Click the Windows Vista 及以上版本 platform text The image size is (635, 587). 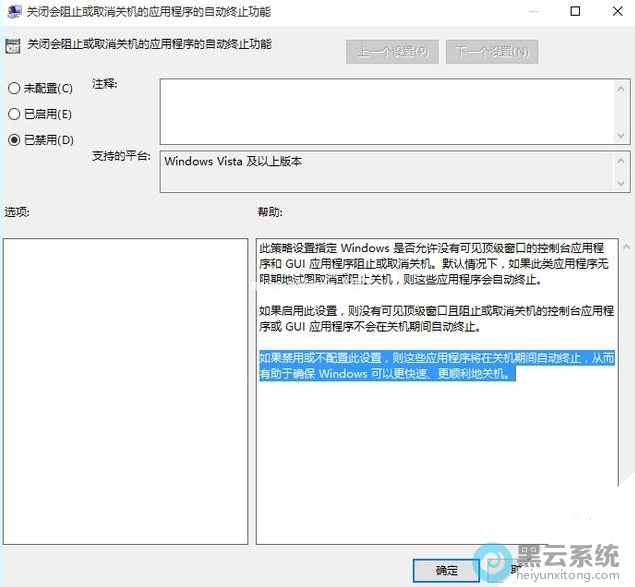(233, 161)
